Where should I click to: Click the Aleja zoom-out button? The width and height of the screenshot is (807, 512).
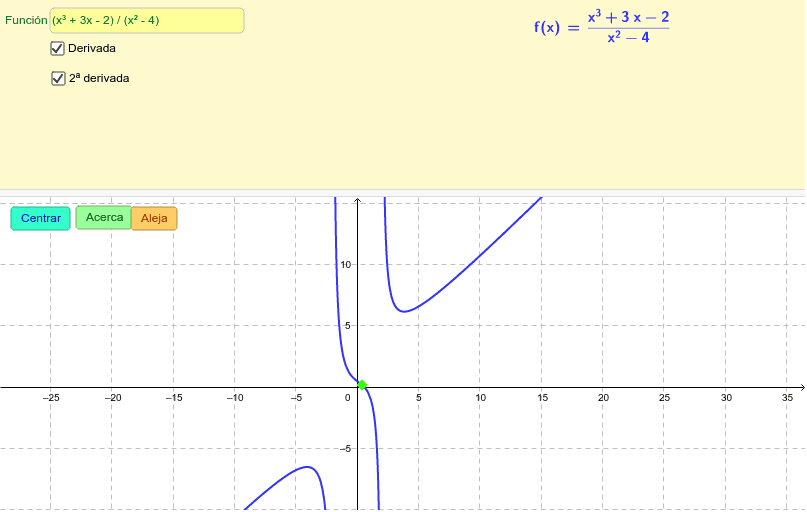click(154, 218)
